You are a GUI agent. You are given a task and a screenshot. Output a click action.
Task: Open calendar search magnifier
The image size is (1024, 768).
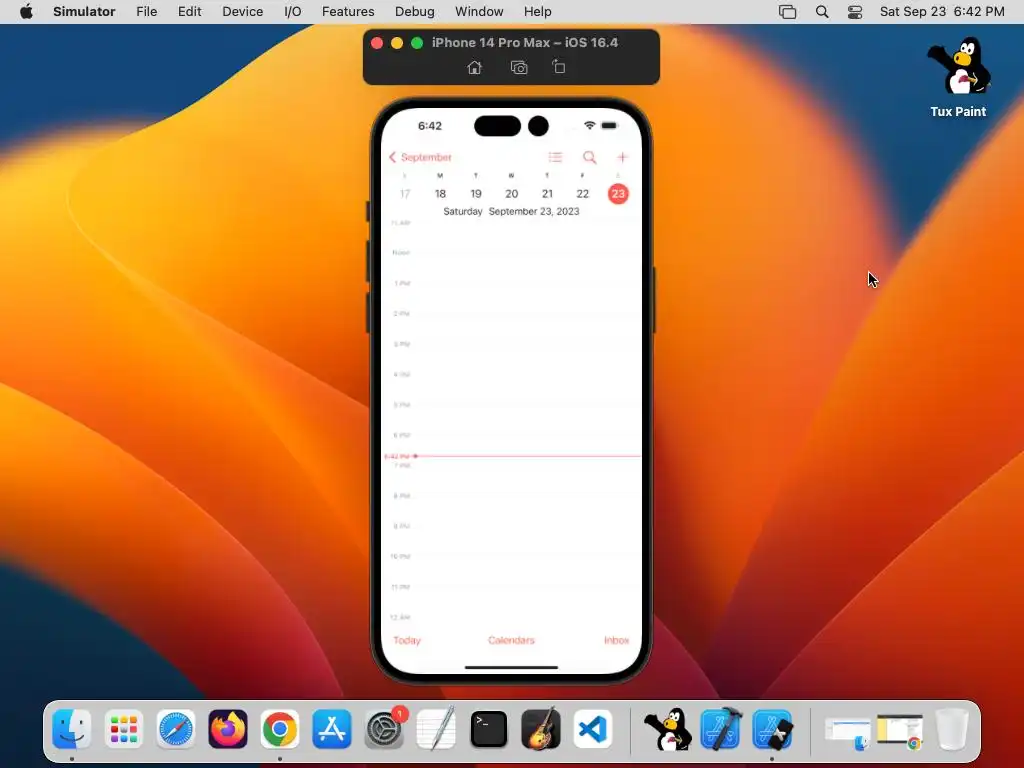point(589,157)
